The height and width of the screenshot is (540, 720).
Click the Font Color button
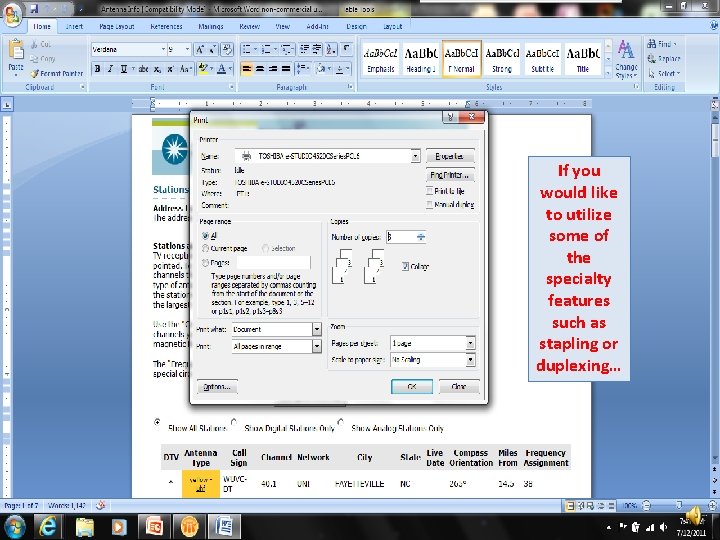click(221, 69)
